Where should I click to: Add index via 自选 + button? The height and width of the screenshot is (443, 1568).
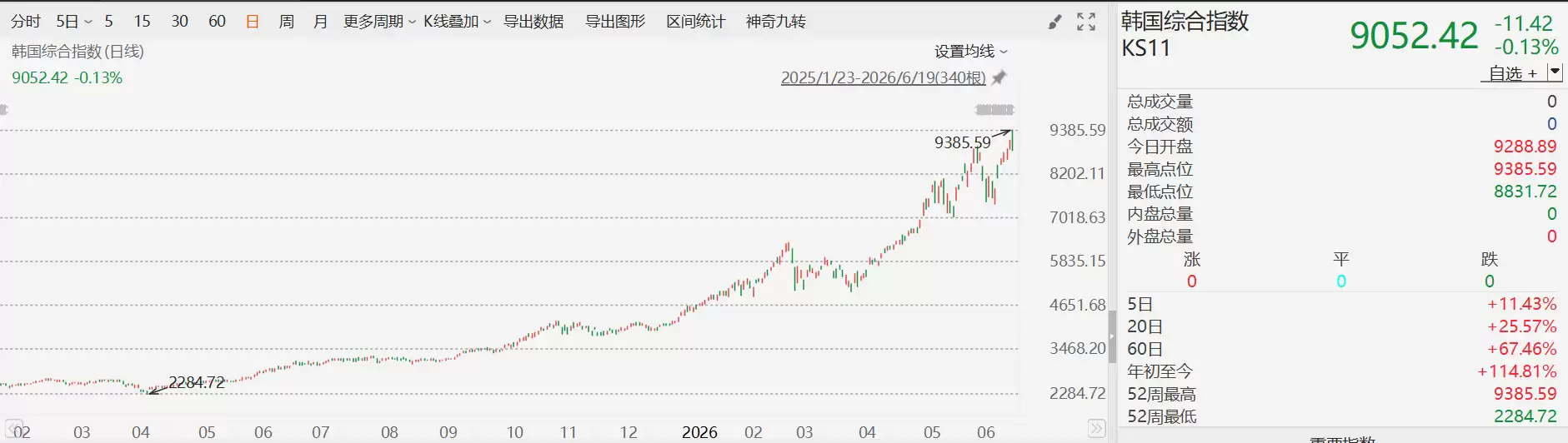pos(1513,73)
